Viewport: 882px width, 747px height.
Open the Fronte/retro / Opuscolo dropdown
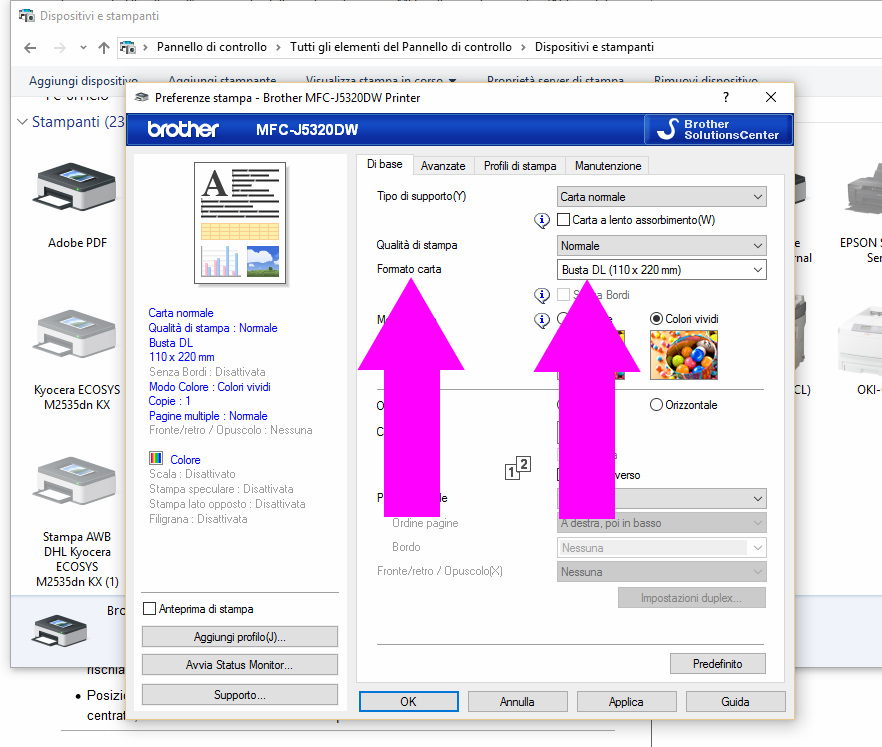click(662, 572)
